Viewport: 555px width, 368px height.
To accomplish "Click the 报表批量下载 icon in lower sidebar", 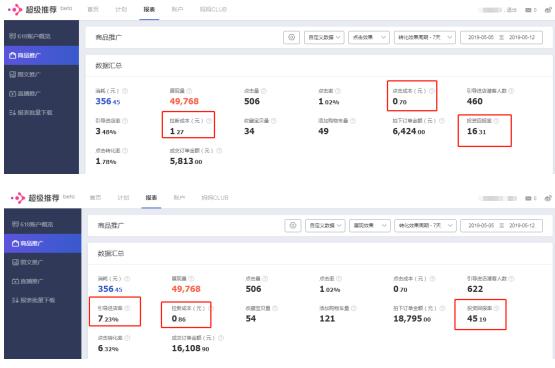I will click(x=15, y=300).
